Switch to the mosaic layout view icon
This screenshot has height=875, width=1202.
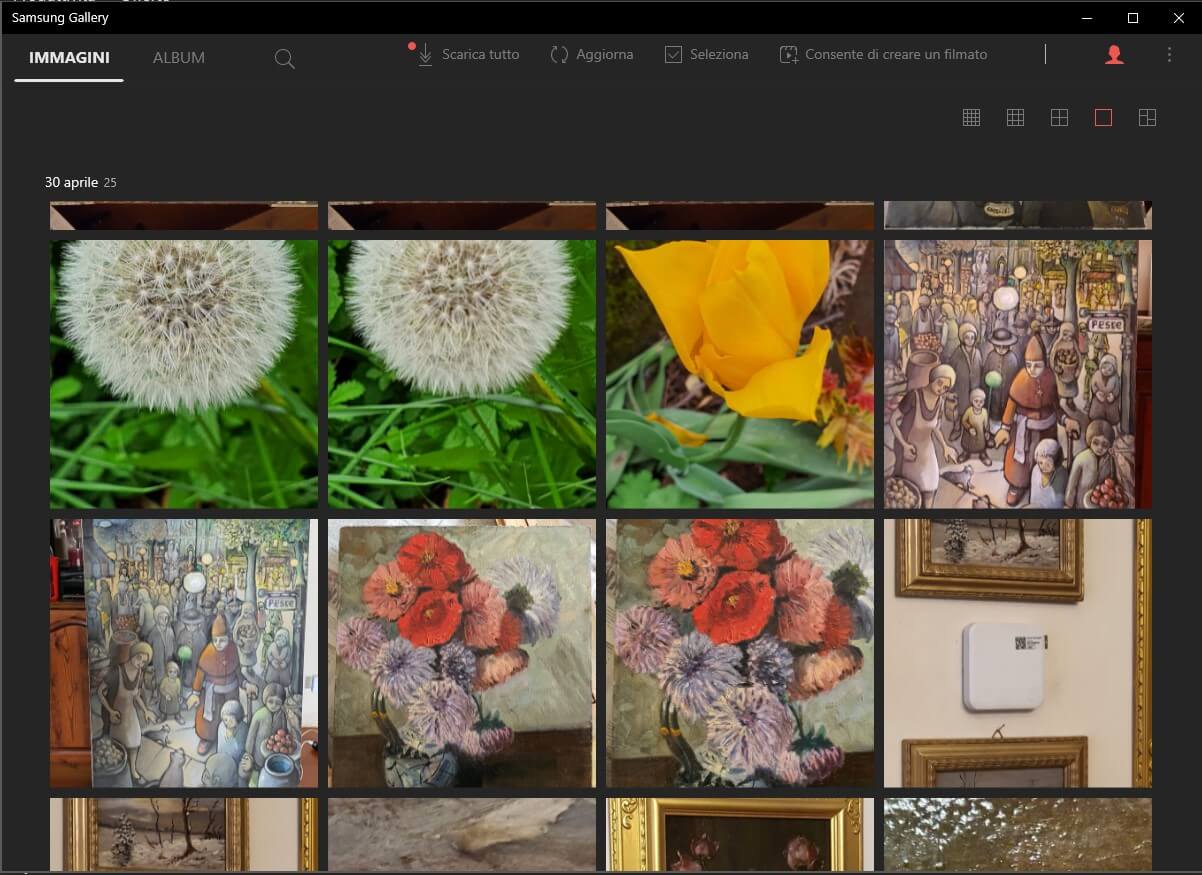pyautogui.click(x=1147, y=118)
